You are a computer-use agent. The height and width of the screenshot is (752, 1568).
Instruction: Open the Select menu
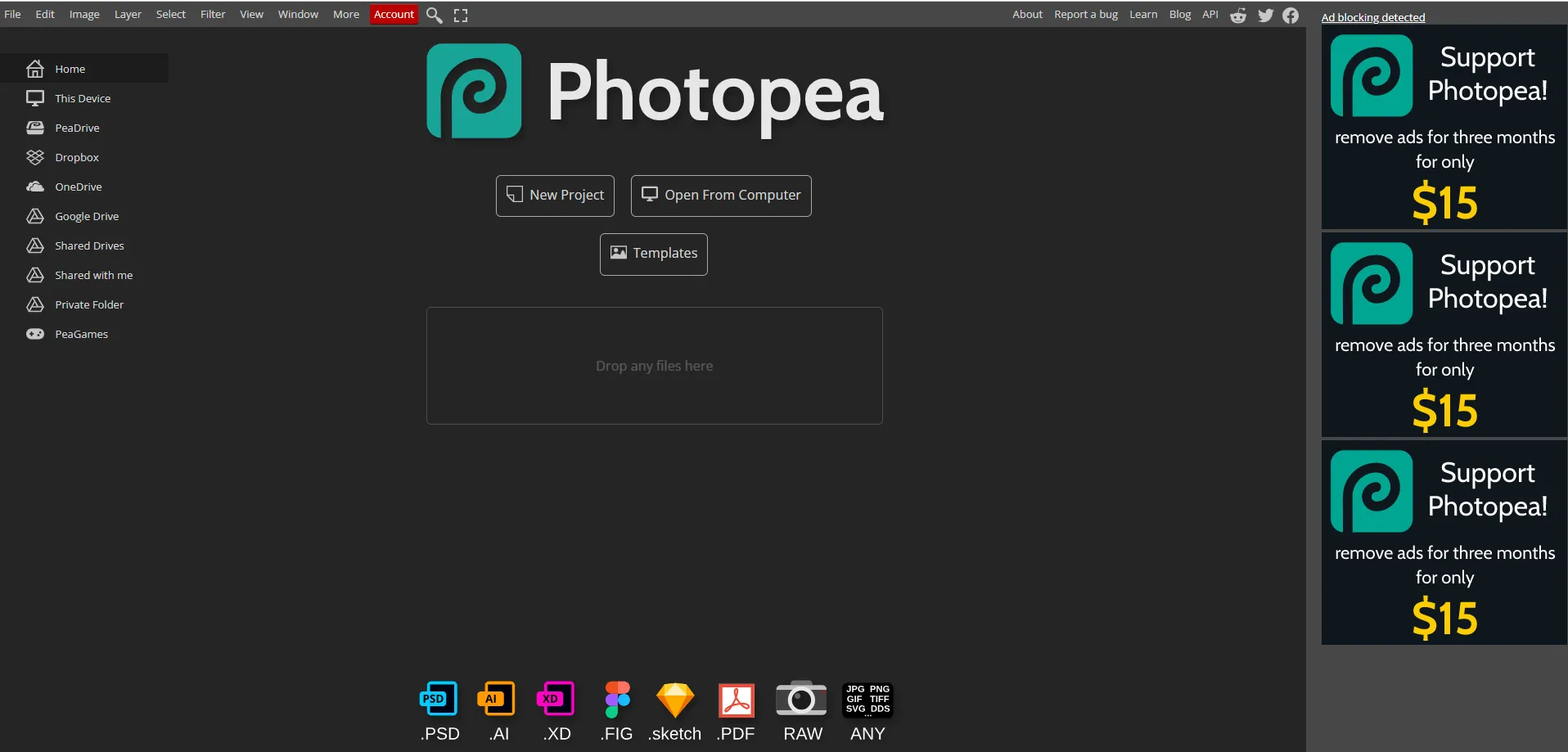(x=171, y=14)
